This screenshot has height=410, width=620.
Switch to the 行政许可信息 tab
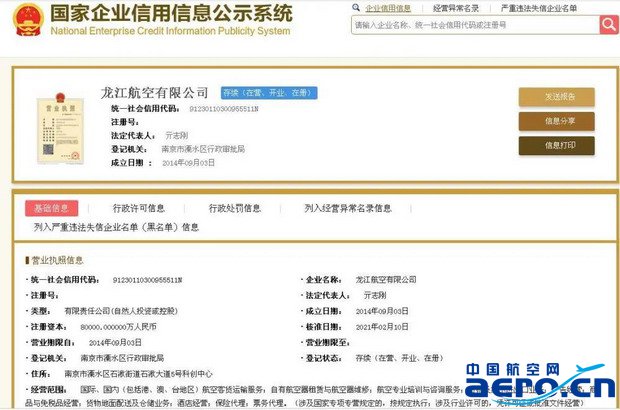coord(138,208)
